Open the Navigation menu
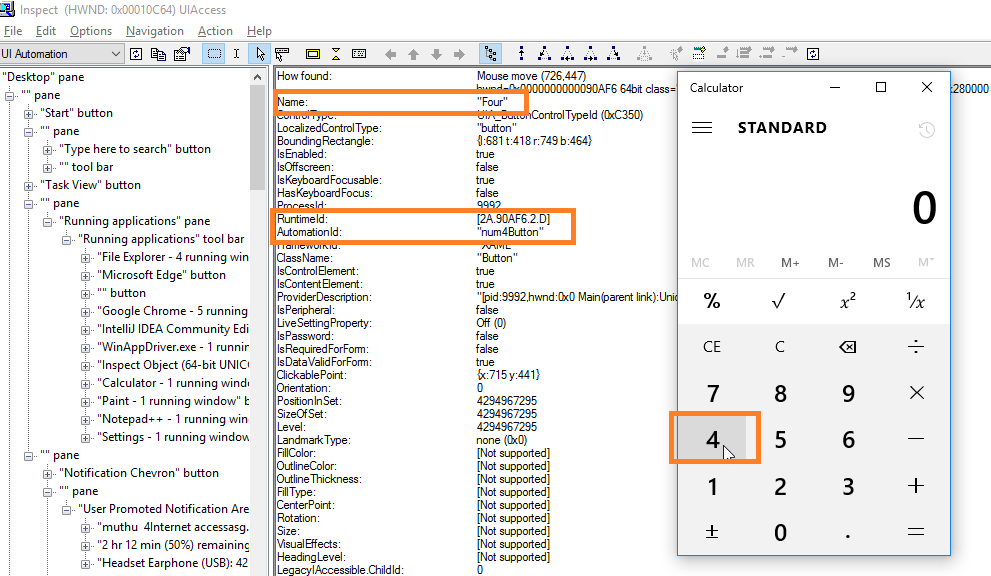This screenshot has width=991, height=576. (x=154, y=30)
